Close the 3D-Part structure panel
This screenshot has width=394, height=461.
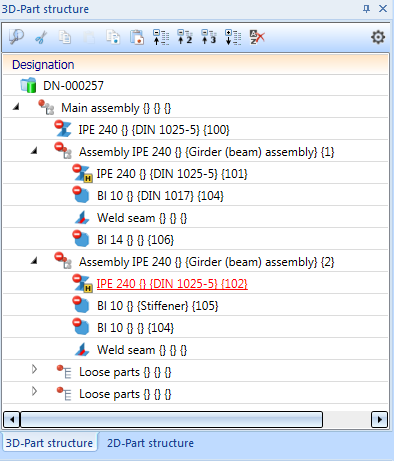coord(383,9)
